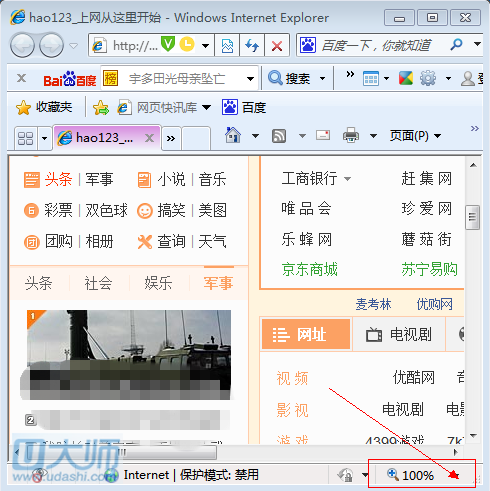
Task: Click the 搜索 search button on Baidu toolbar
Action: pos(289,79)
